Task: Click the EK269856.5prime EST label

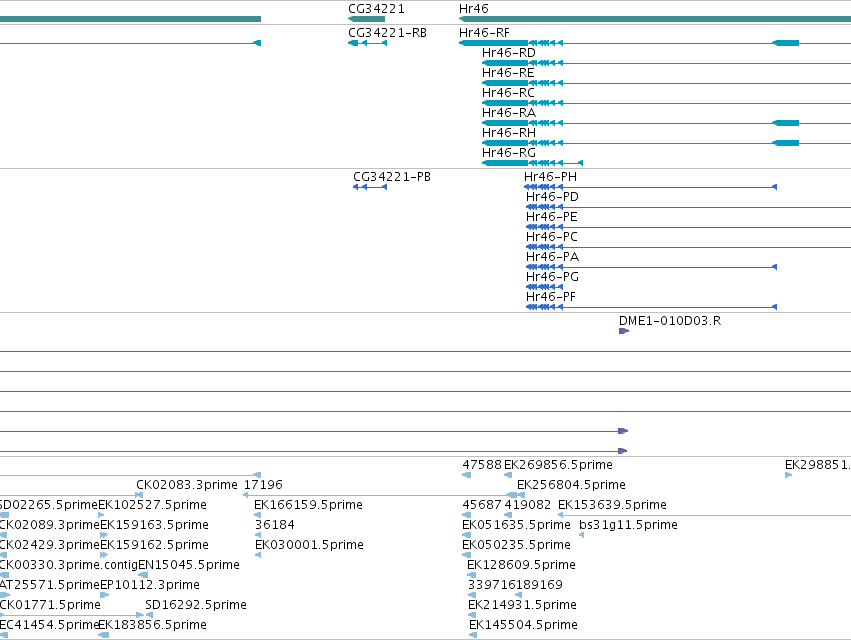Action: (558, 465)
